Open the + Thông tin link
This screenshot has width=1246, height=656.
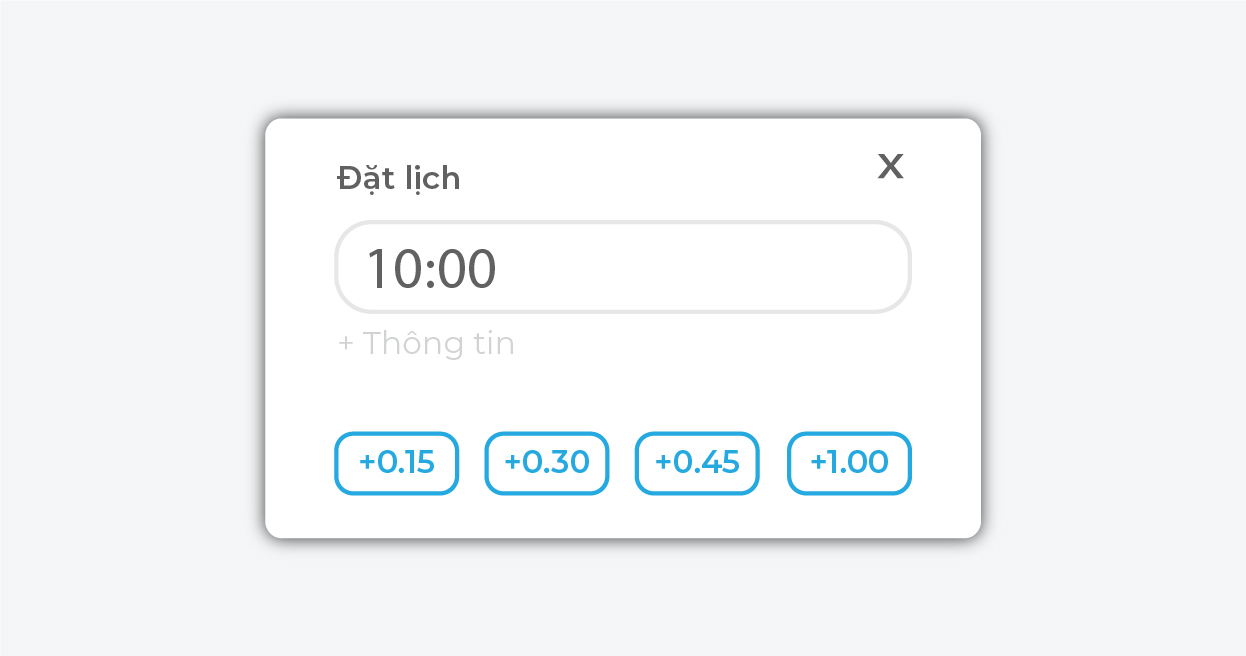click(x=427, y=344)
